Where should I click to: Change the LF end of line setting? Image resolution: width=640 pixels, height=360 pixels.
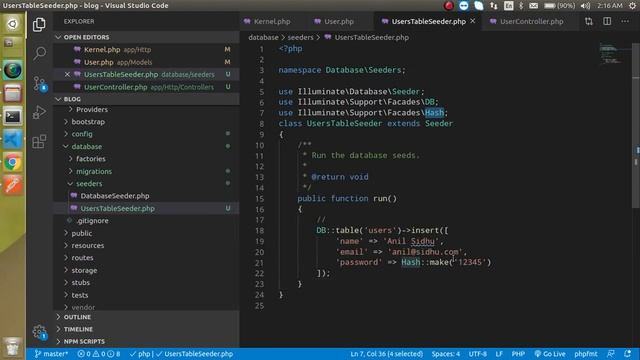pyautogui.click(x=499, y=353)
